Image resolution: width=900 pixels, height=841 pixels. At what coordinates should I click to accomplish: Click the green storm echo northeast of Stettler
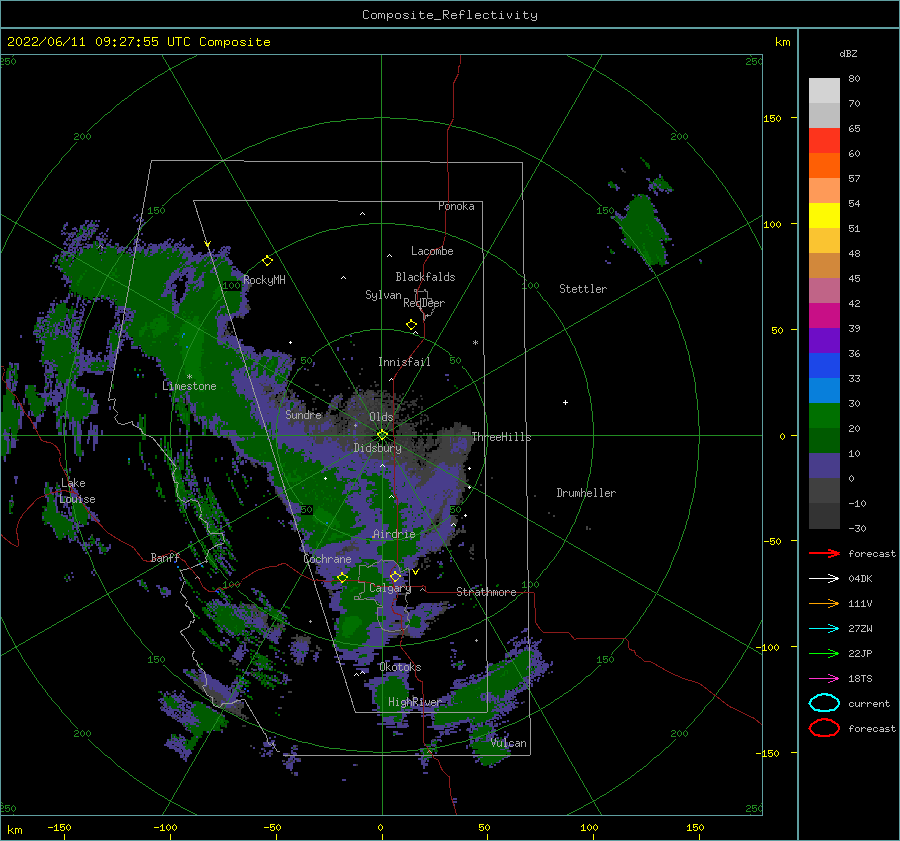coord(644,230)
